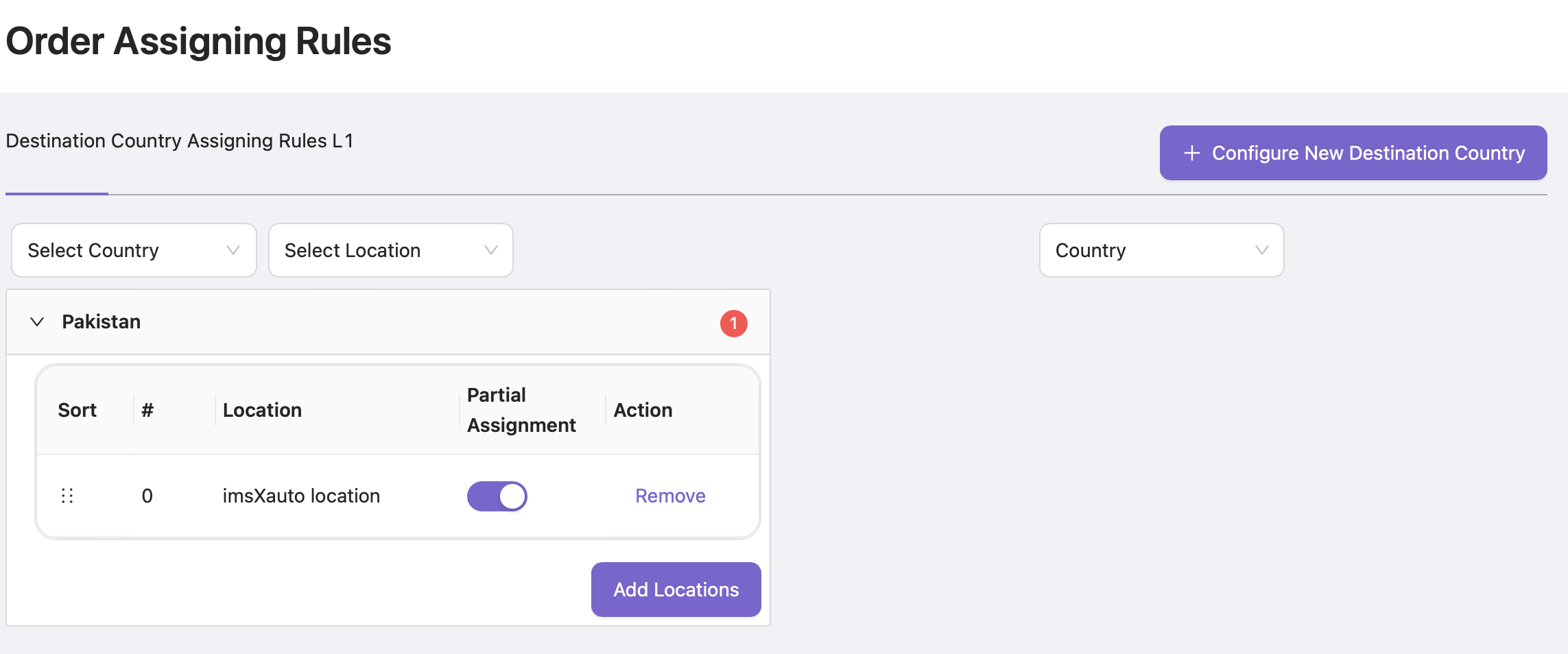Open the Country dropdown on the right
Image resolution: width=1568 pixels, height=654 pixels.
pos(1161,250)
